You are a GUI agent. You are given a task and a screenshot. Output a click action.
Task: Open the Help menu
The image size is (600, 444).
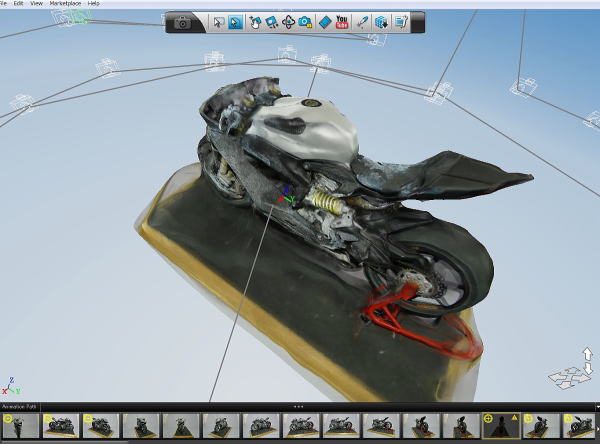click(x=94, y=3)
